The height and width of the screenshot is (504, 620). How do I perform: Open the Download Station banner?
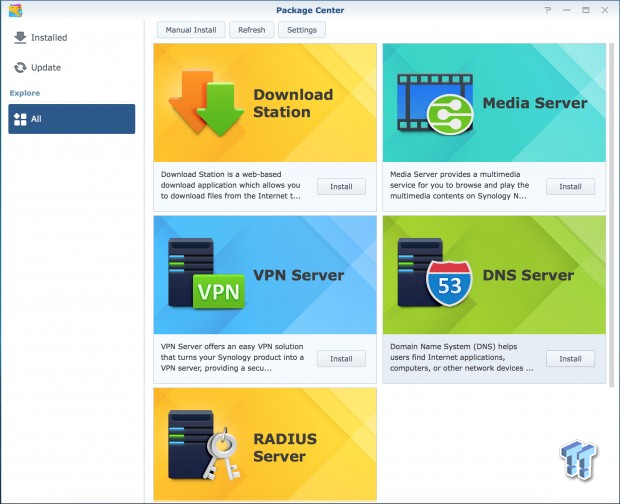[265, 103]
